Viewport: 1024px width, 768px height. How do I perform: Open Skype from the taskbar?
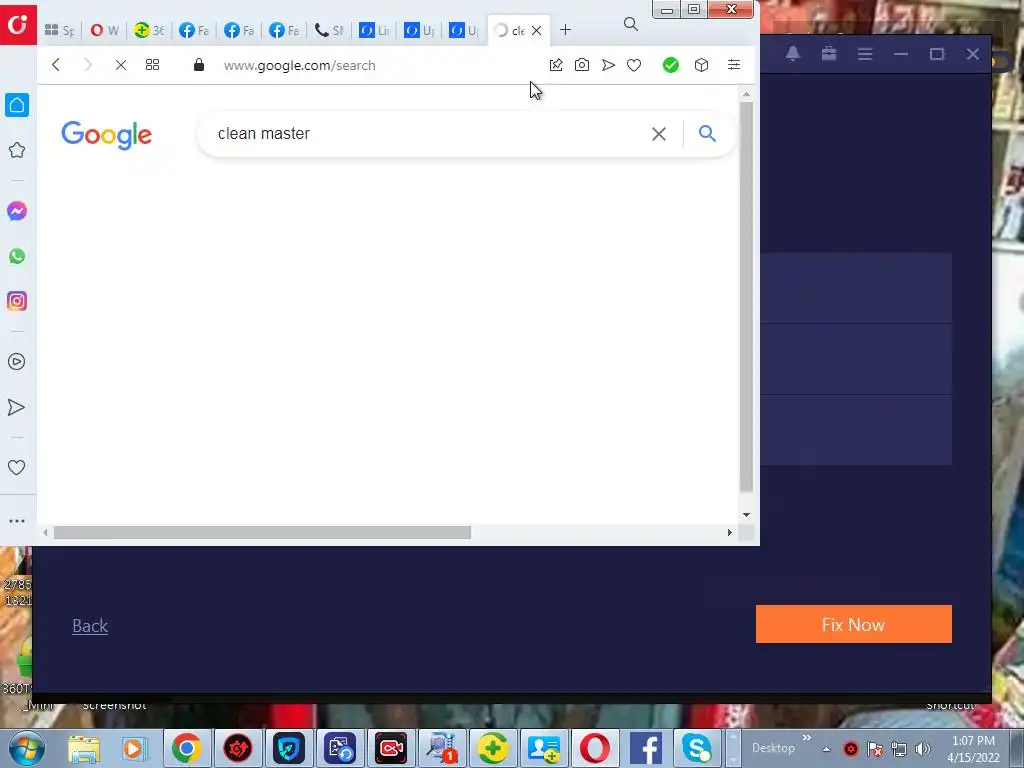tap(697, 748)
